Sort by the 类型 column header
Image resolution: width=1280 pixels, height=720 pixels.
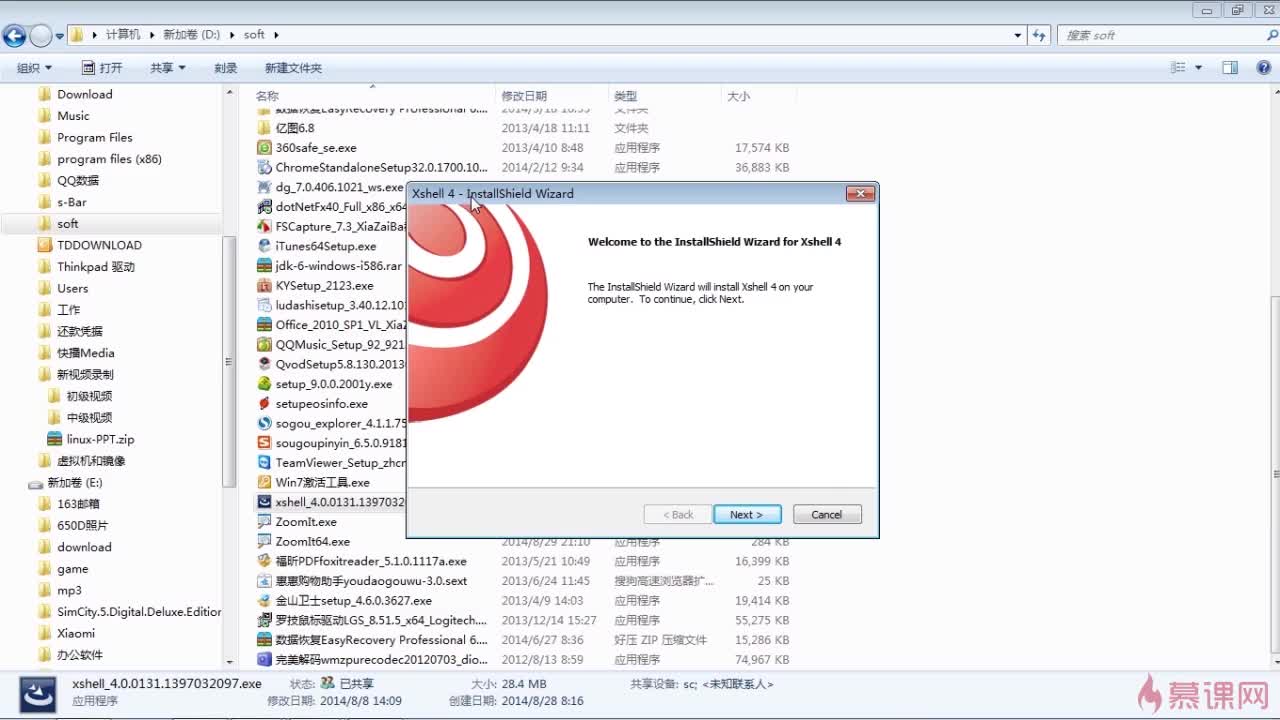point(625,96)
